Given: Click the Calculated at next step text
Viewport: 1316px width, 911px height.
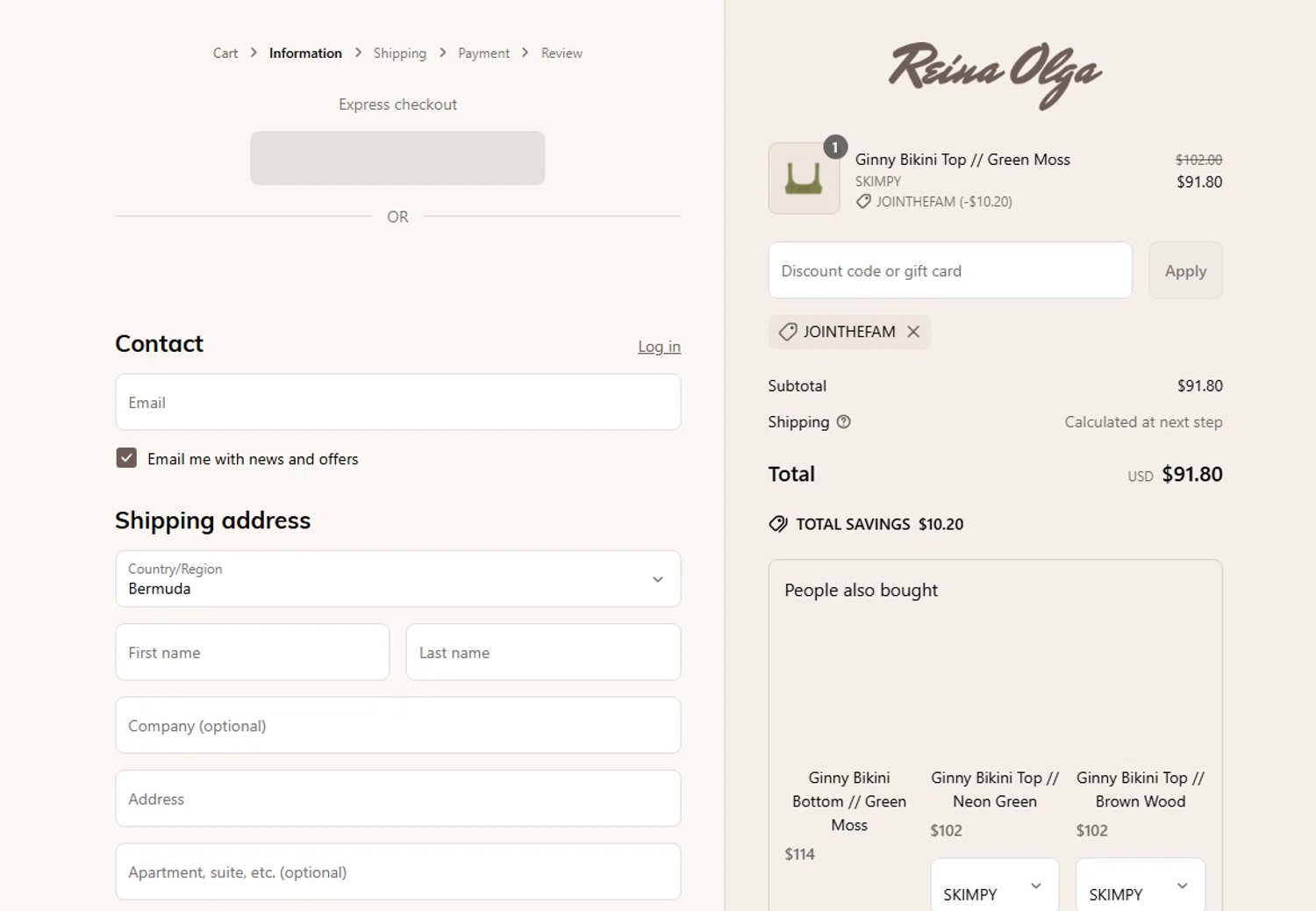Looking at the screenshot, I should point(1143,422).
